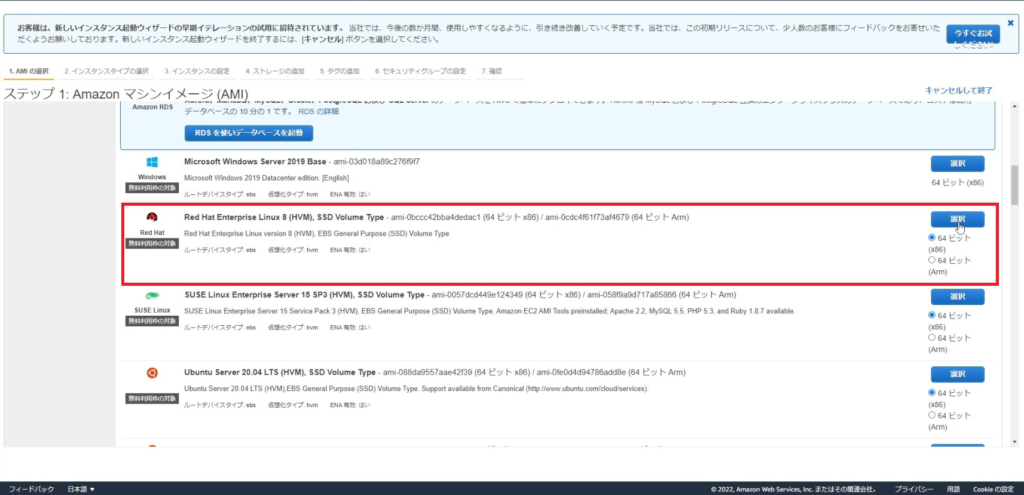
Task: Click the 今すぐお試し button in banner
Action: 972,34
